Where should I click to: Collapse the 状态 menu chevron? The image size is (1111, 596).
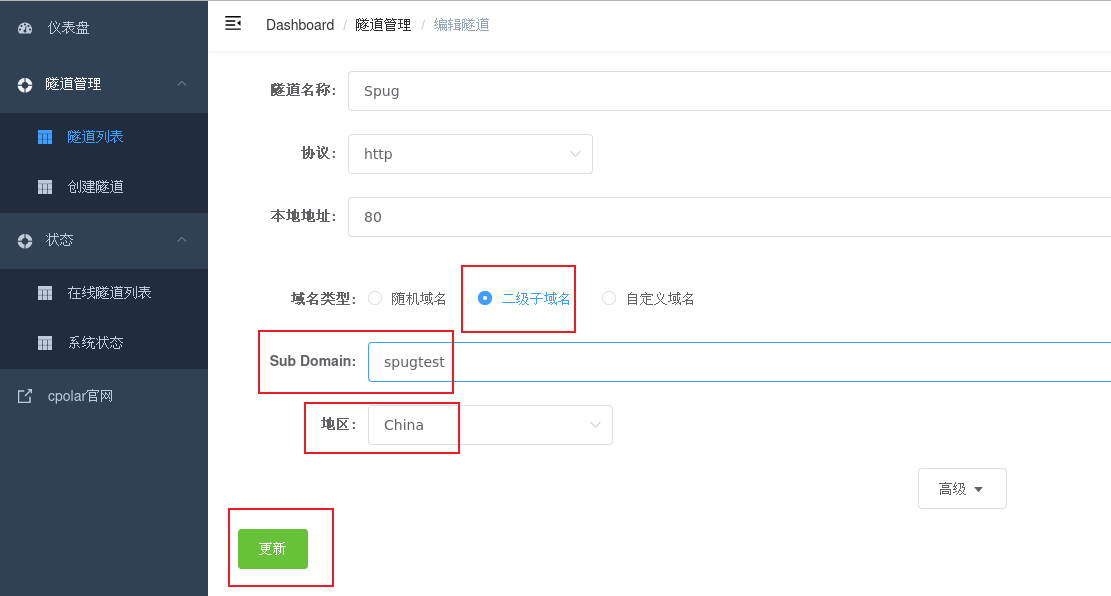tap(182, 240)
